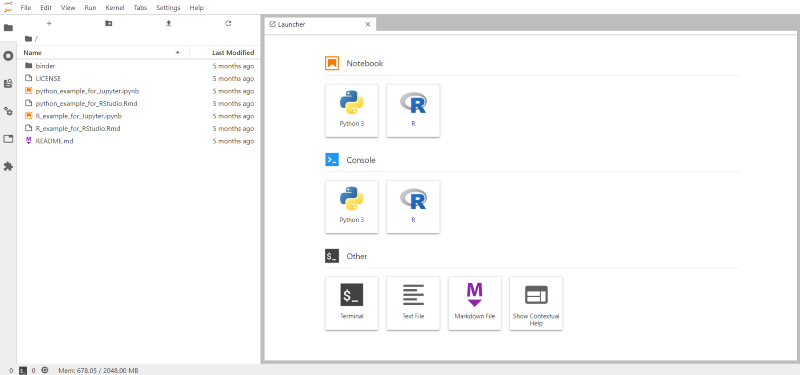Open the View menu
Screen dimensions: 800x375
point(68,8)
